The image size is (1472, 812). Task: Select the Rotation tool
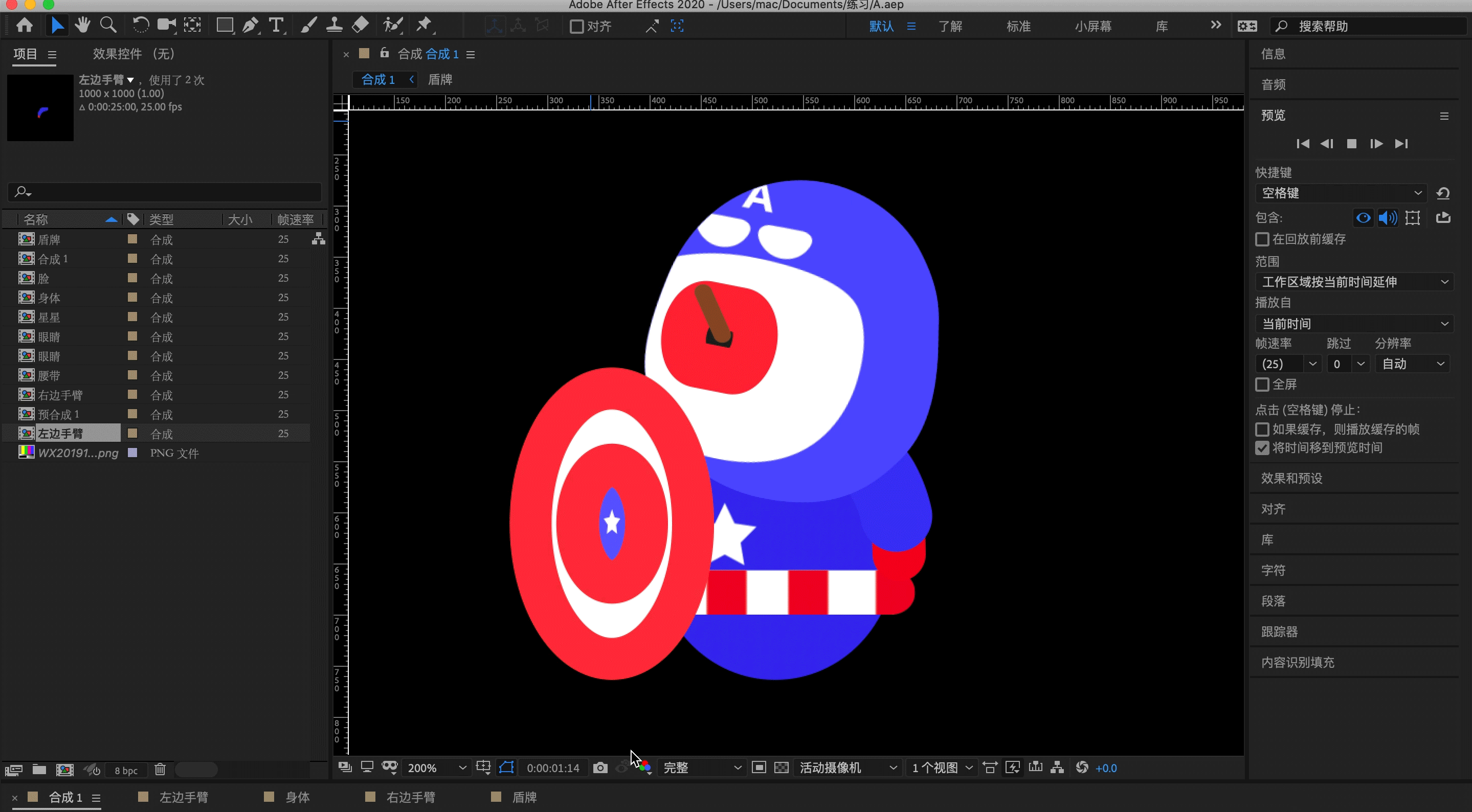[140, 26]
